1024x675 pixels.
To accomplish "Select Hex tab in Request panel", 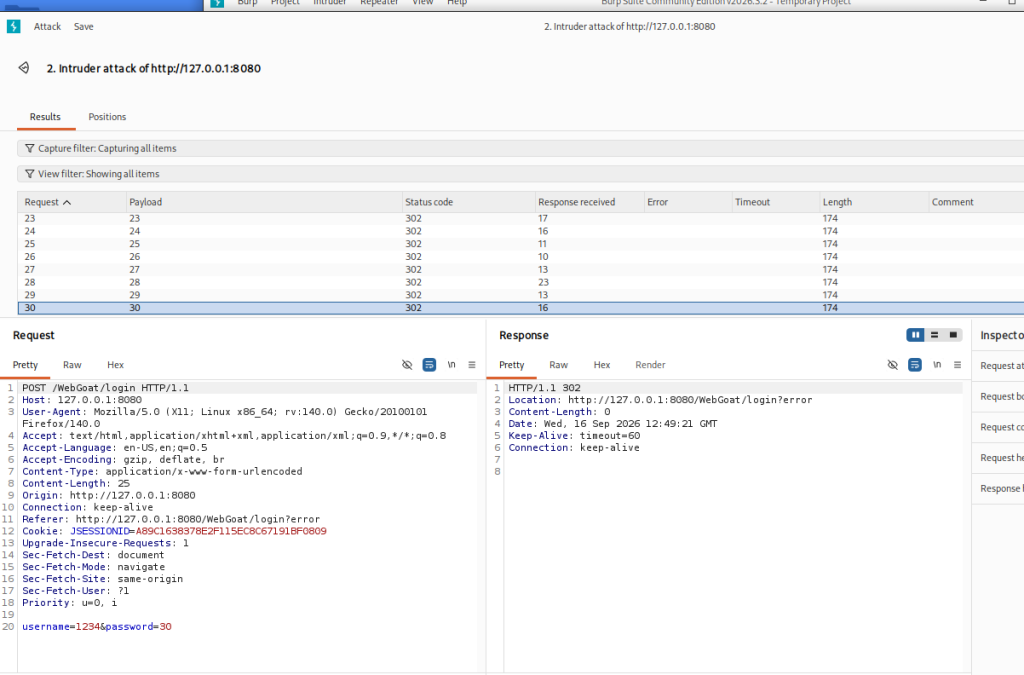I will [x=116, y=365].
